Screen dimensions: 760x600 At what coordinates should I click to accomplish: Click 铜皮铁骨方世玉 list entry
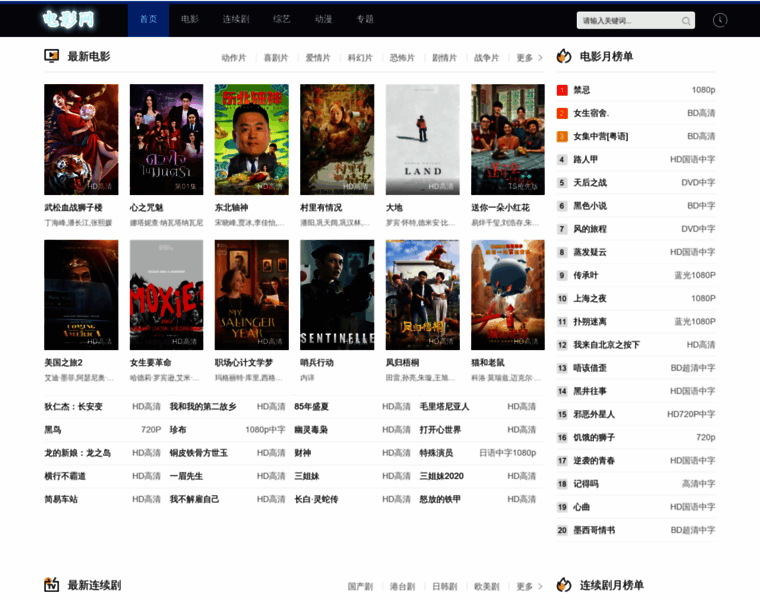click(x=198, y=453)
